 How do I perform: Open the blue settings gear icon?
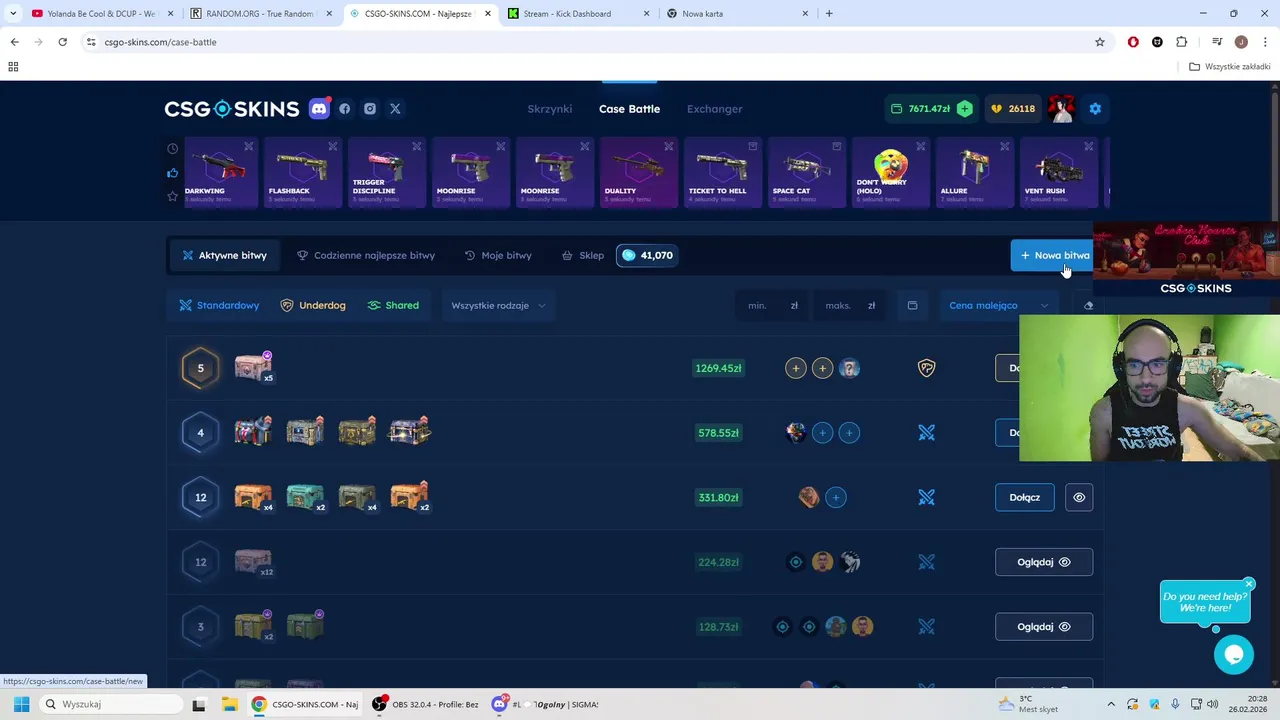[x=1095, y=109]
